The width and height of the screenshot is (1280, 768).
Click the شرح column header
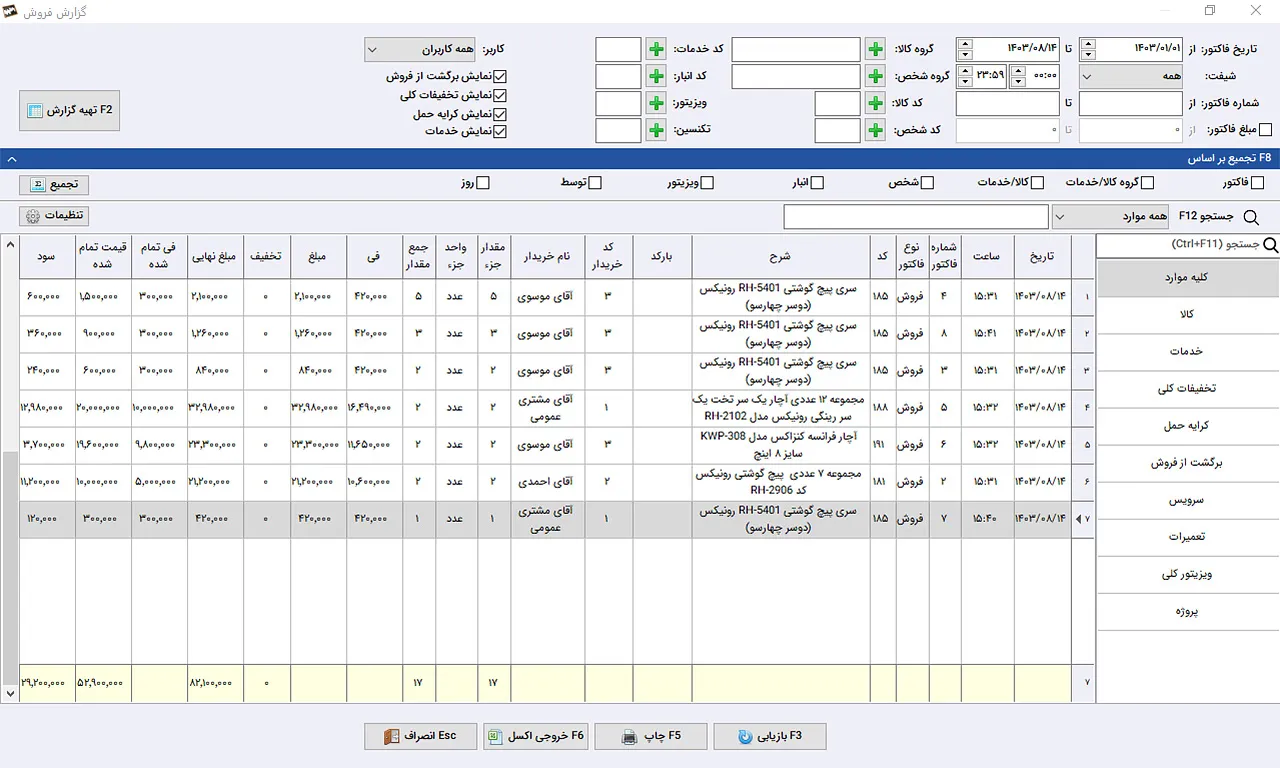[x=780, y=256]
